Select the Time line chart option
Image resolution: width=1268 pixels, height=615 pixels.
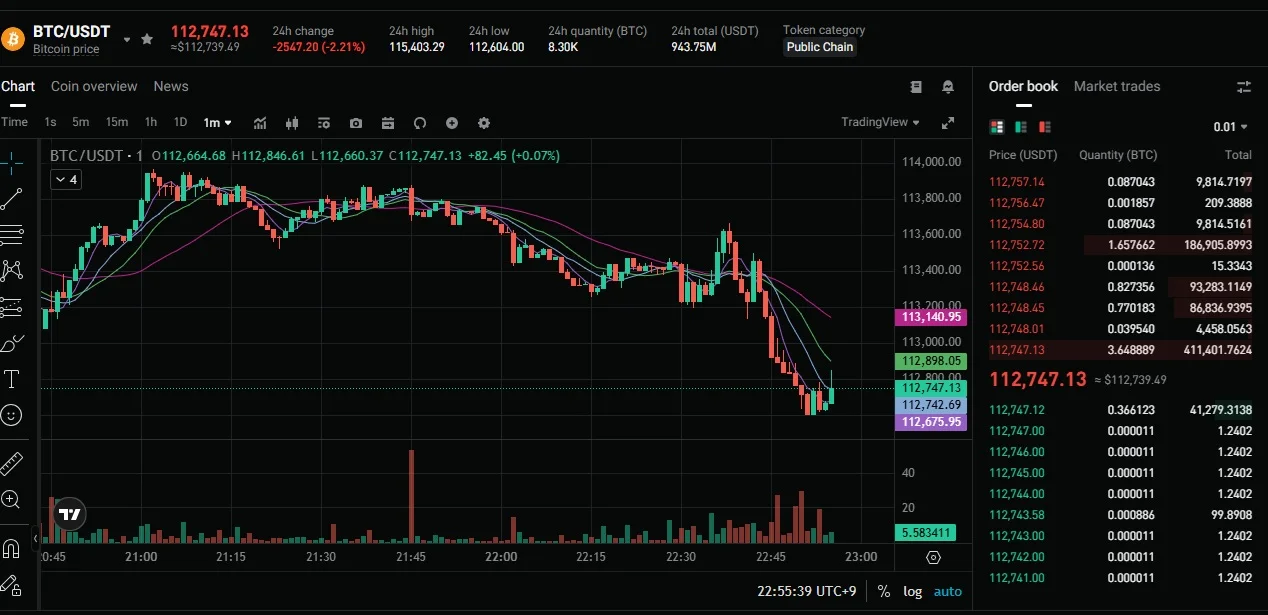coord(14,122)
